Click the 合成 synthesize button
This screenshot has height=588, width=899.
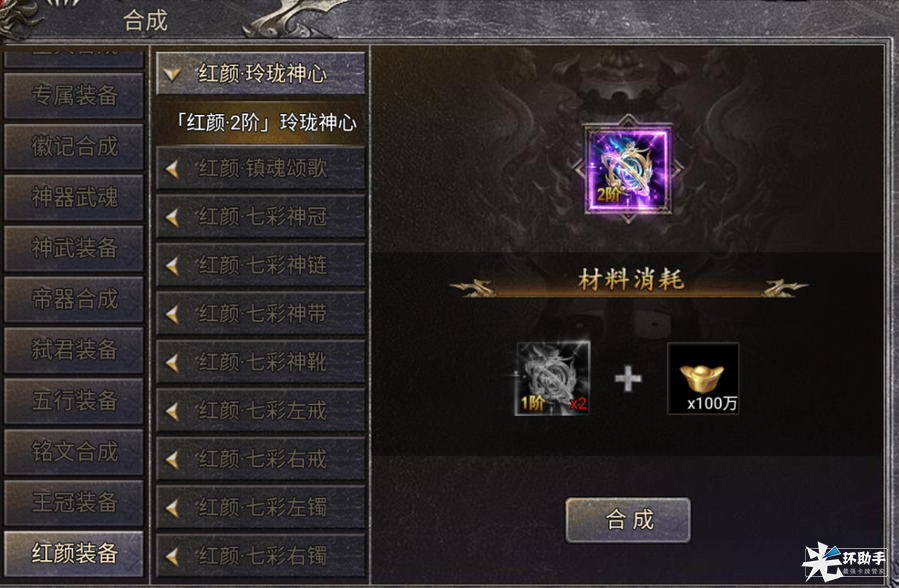pos(628,520)
